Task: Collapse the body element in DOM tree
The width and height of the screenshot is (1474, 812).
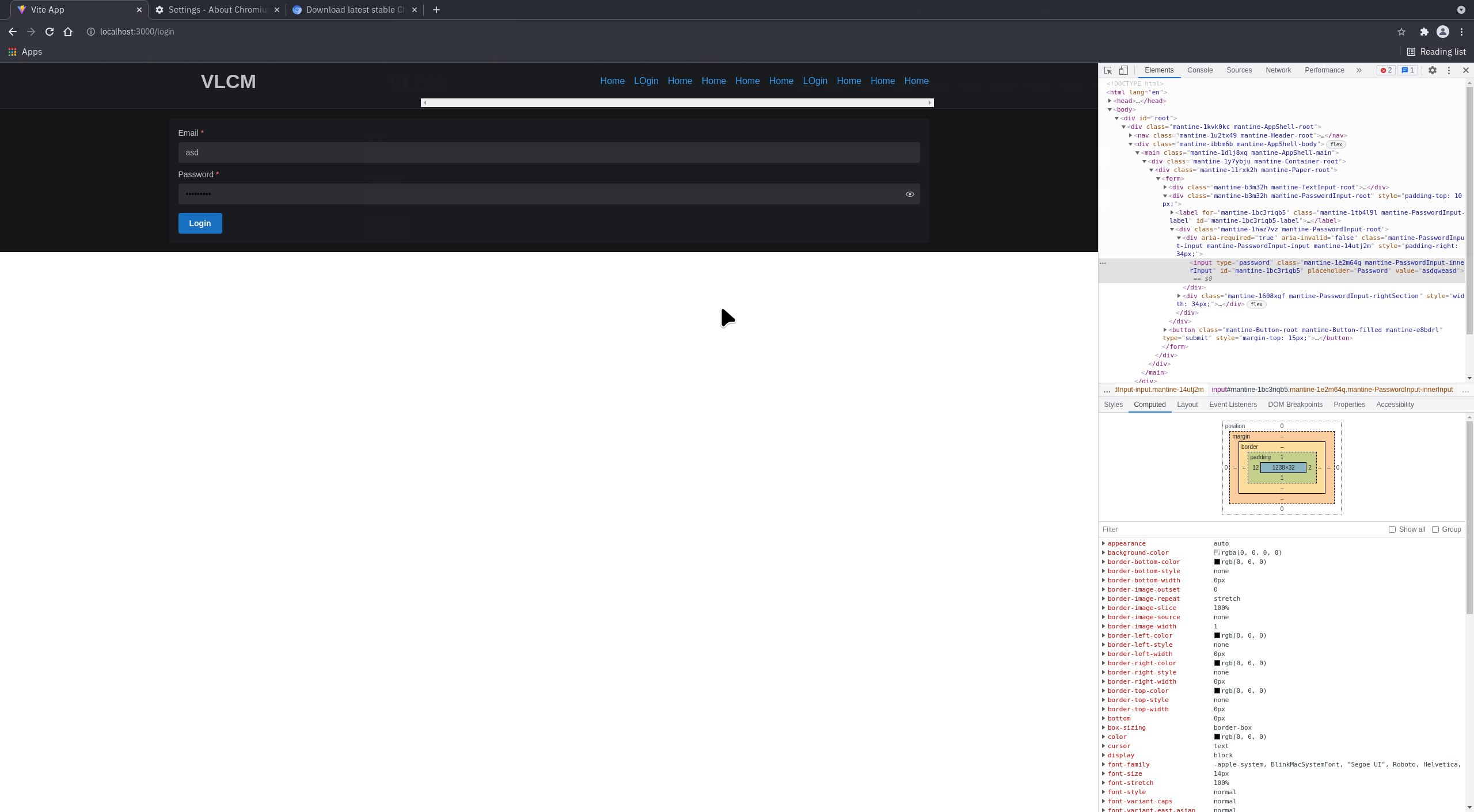Action: tap(1110, 109)
